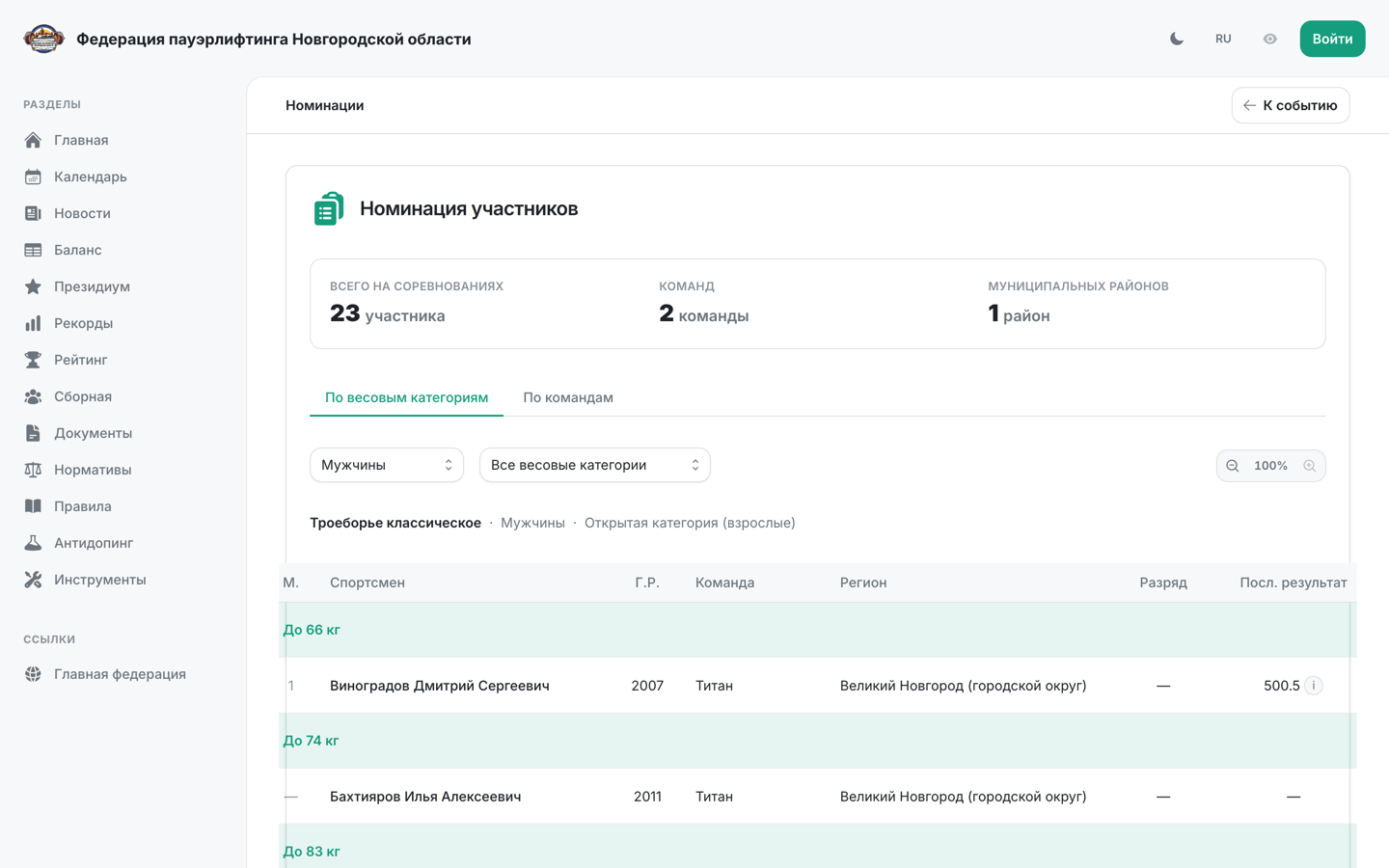1389x868 pixels.
Task: Open the Календарь calendar icon
Action: pyautogui.click(x=33, y=176)
